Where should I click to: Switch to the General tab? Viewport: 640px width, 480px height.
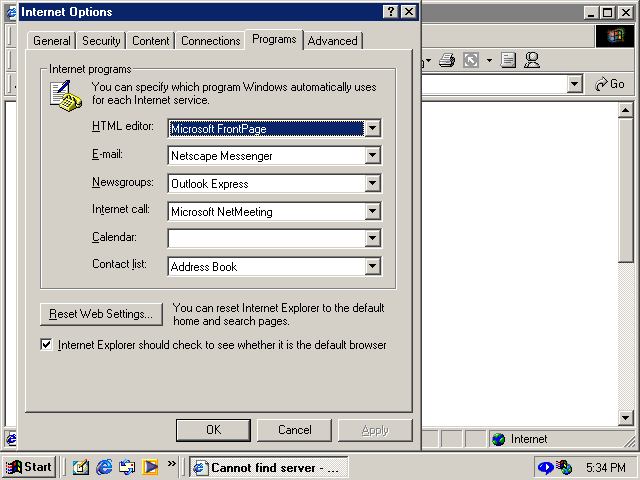(x=51, y=41)
